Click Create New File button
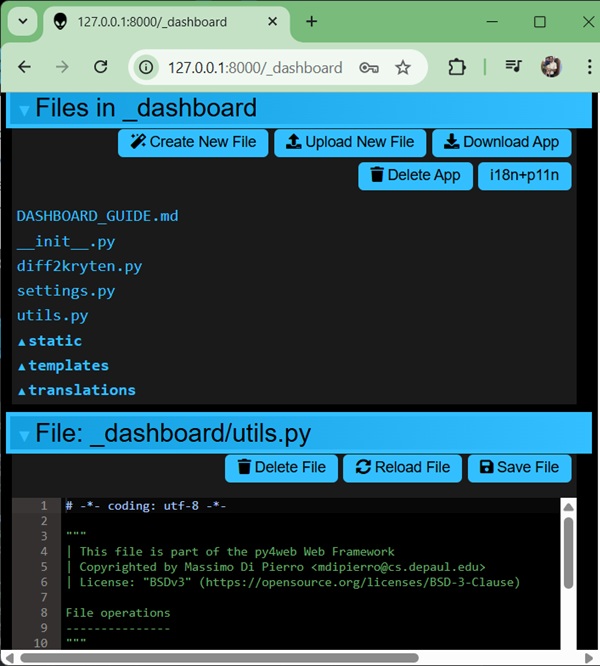The height and width of the screenshot is (666, 600). pyautogui.click(x=193, y=143)
